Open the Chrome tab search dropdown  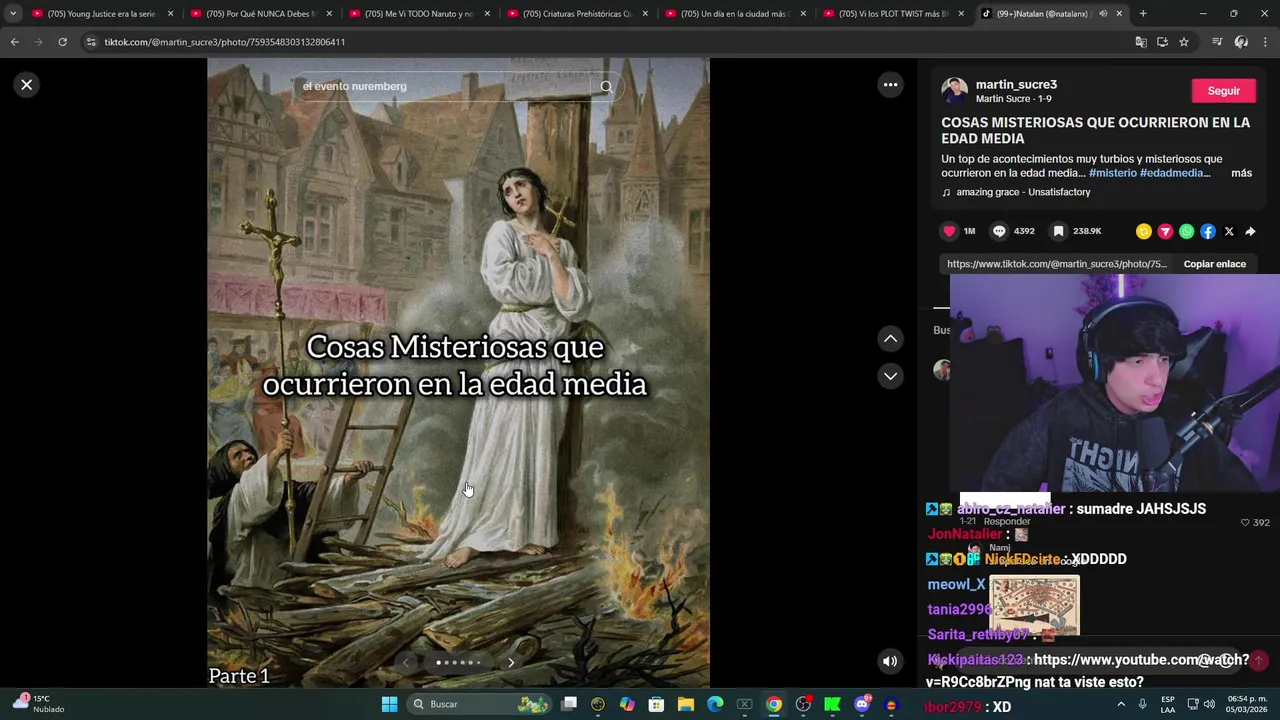[12, 14]
